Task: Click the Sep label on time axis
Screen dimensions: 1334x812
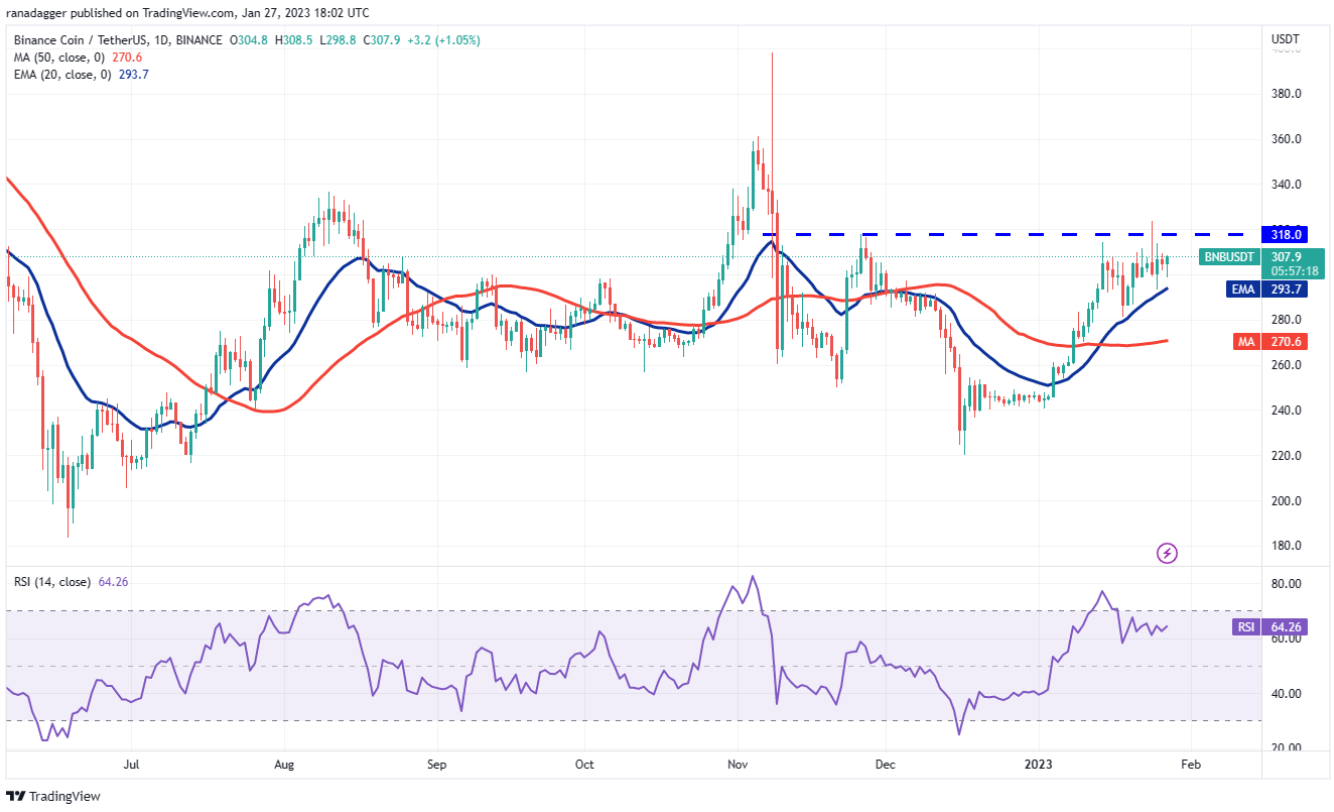Action: tap(436, 765)
